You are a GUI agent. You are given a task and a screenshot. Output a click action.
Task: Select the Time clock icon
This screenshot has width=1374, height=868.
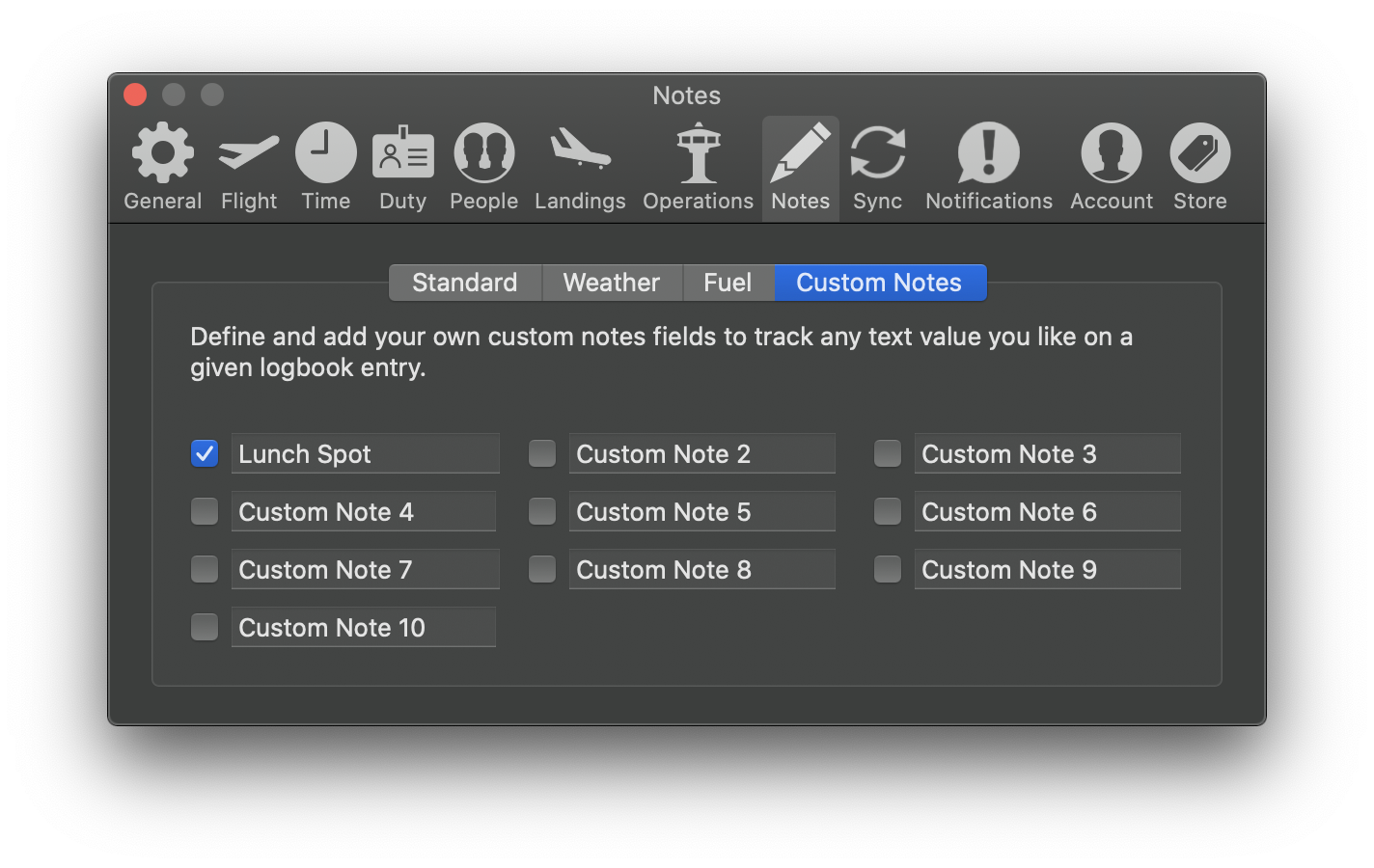[x=325, y=152]
